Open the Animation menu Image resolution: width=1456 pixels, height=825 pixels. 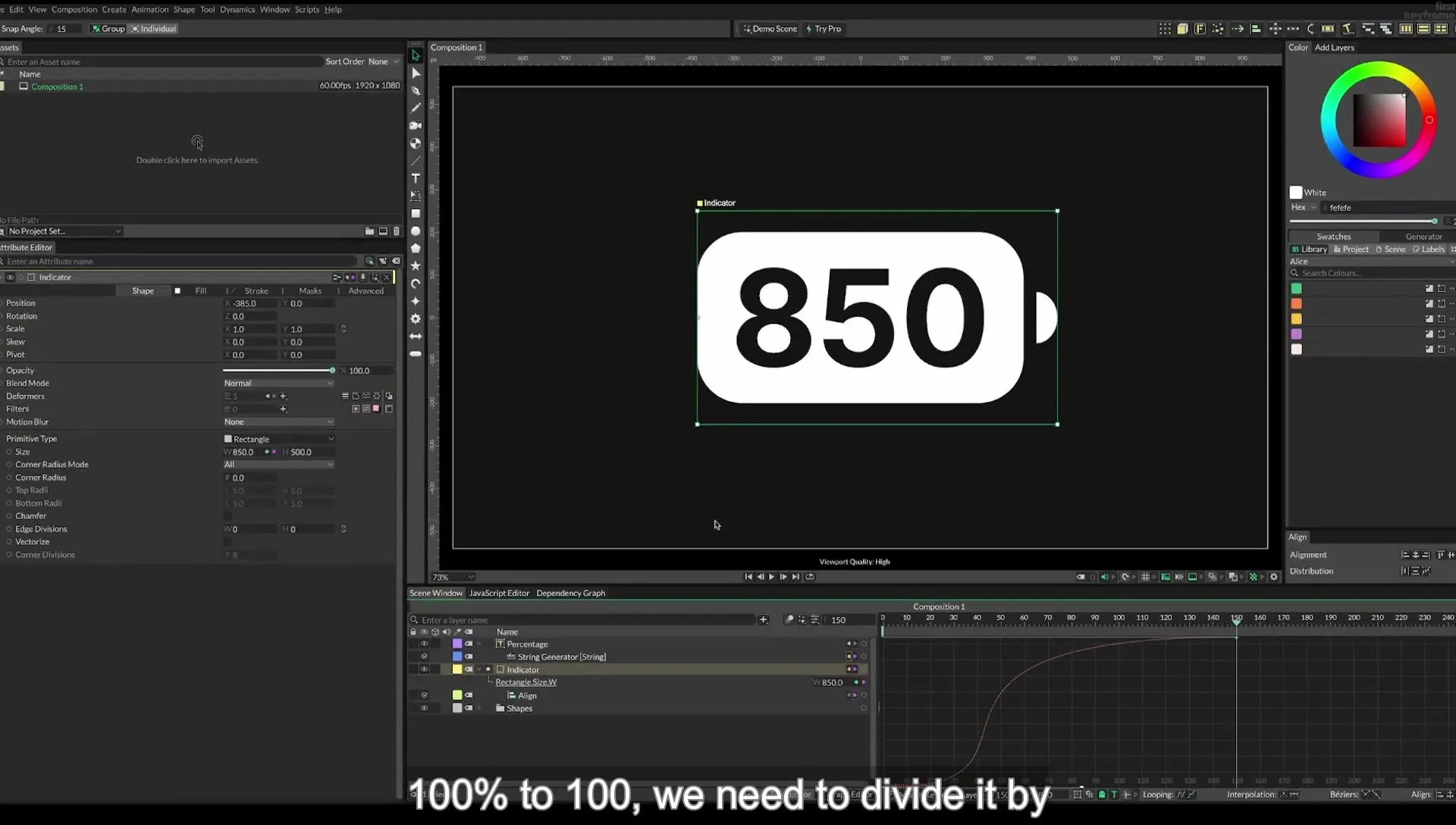pos(149,9)
